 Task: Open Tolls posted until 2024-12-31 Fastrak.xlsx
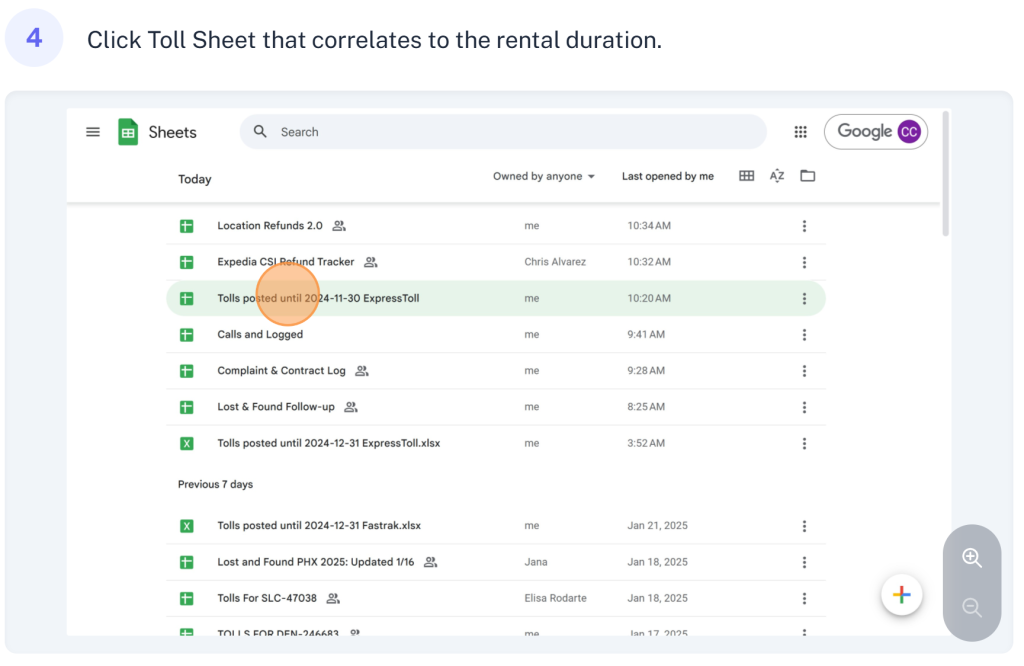pos(318,526)
